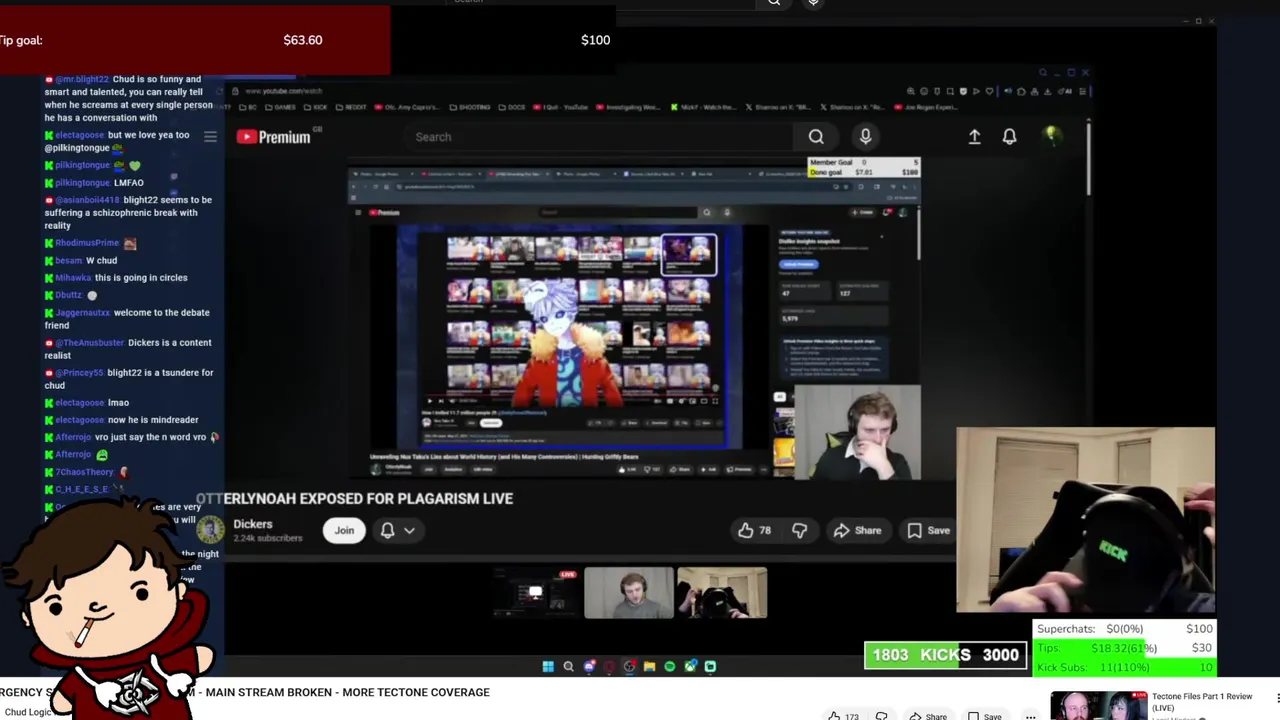Open options for Tectone Files video
1280x720 pixels.
pos(1276,698)
